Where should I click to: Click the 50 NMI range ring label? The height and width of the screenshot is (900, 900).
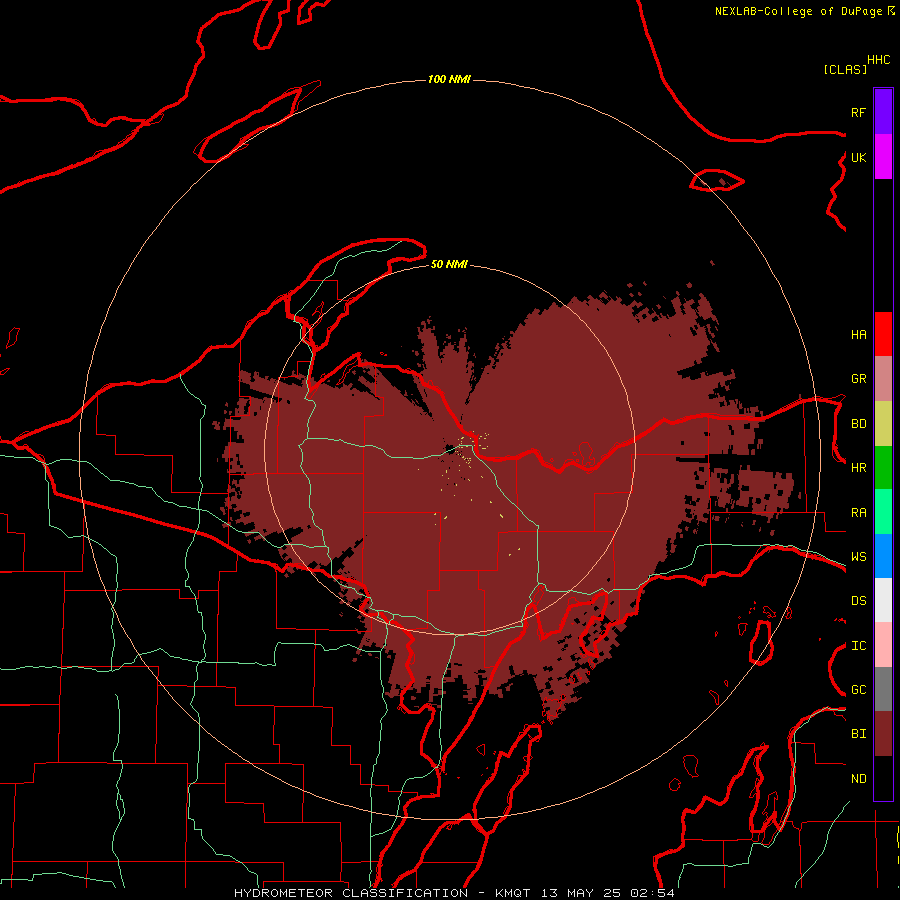pos(449,264)
